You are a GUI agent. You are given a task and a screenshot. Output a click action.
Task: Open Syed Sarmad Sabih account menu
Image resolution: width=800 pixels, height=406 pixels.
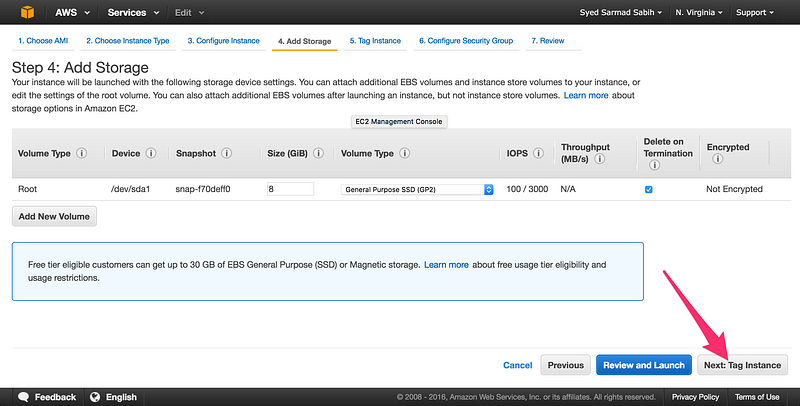[x=620, y=12]
